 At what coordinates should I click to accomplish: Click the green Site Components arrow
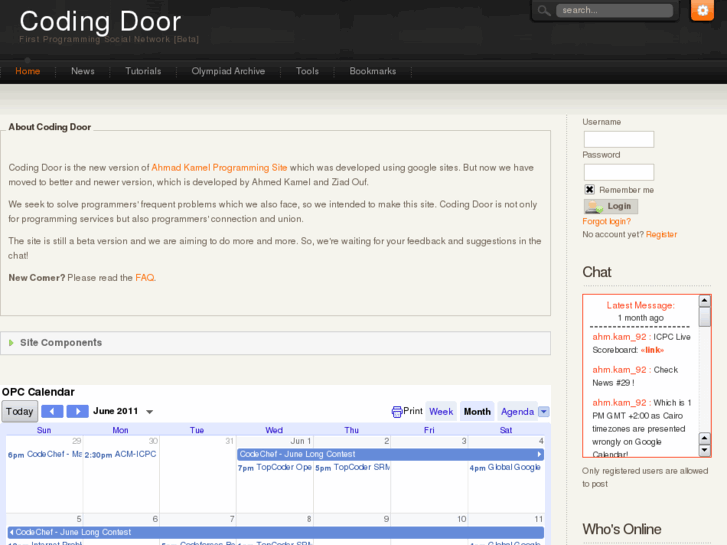(x=11, y=343)
